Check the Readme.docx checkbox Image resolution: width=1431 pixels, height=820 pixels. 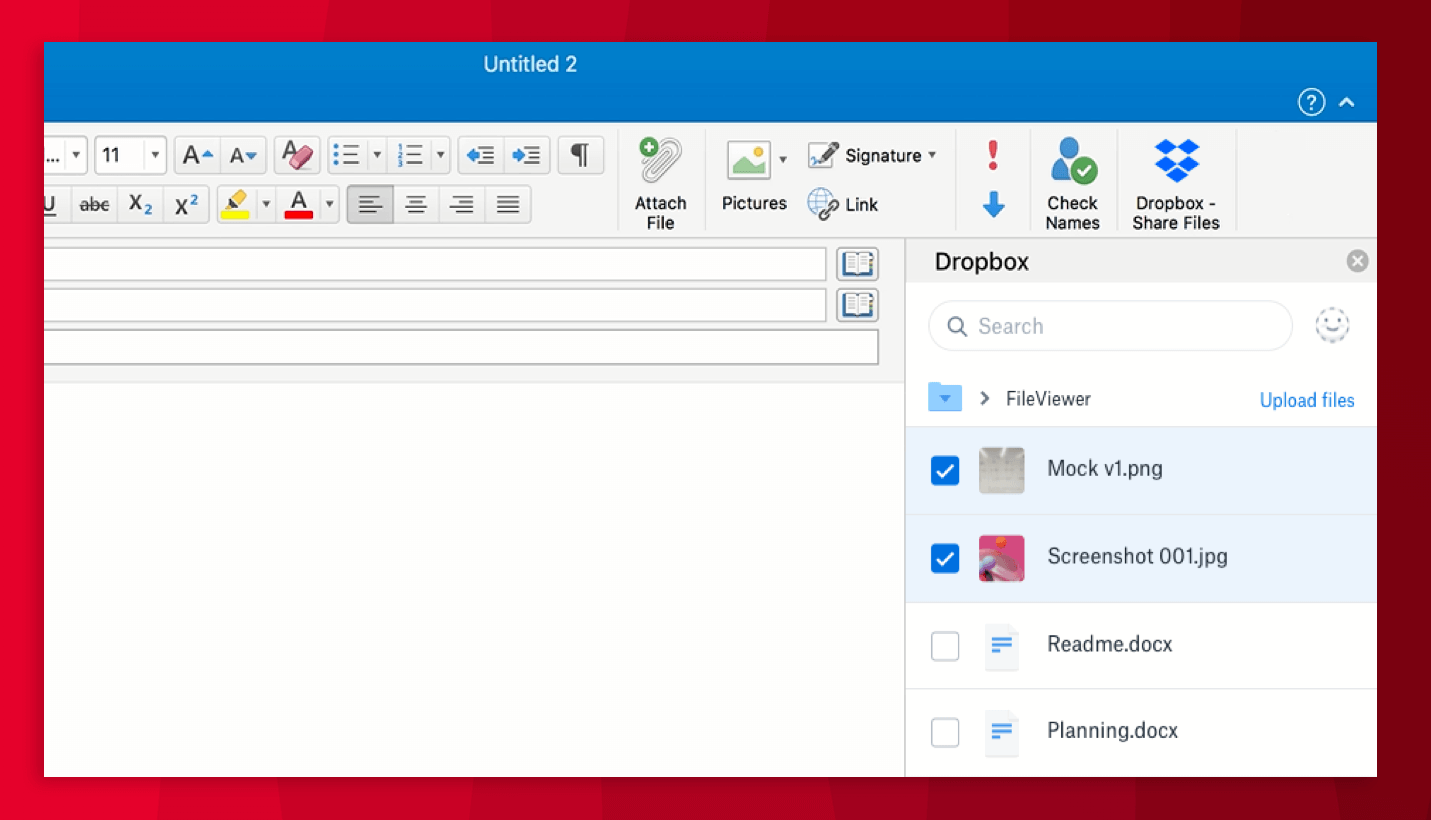click(944, 646)
